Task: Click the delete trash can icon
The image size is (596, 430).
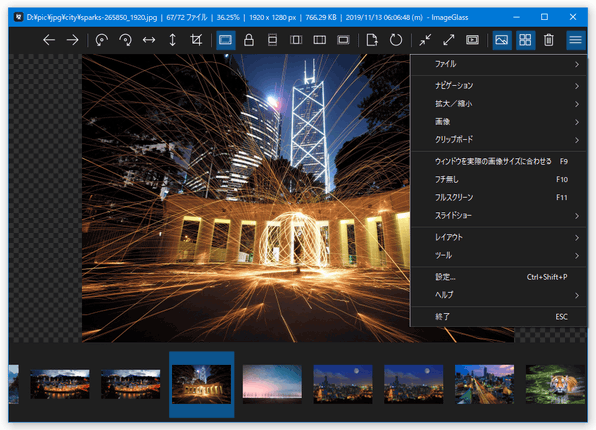Action: click(x=548, y=40)
